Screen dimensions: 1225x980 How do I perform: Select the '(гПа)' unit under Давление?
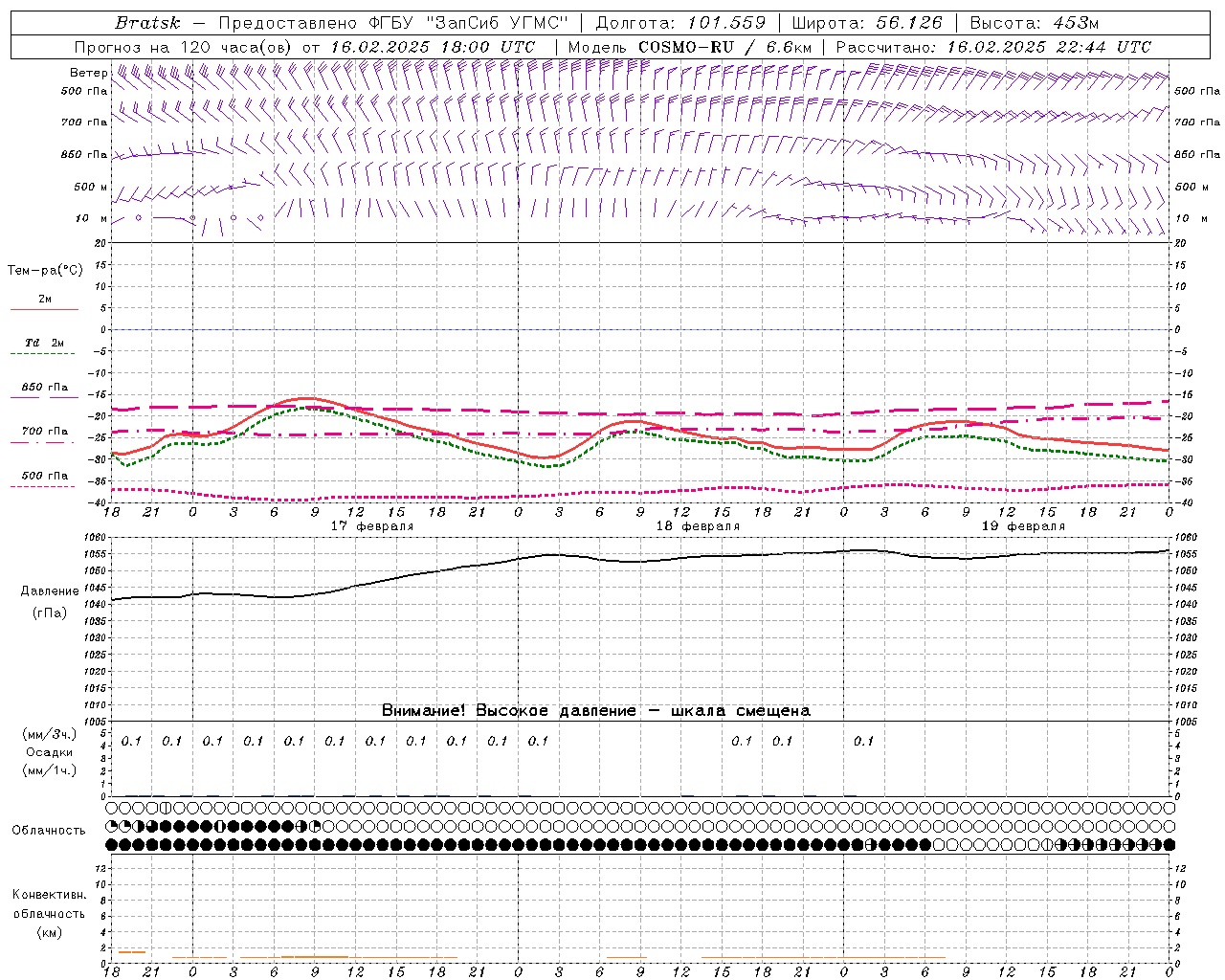[50, 613]
